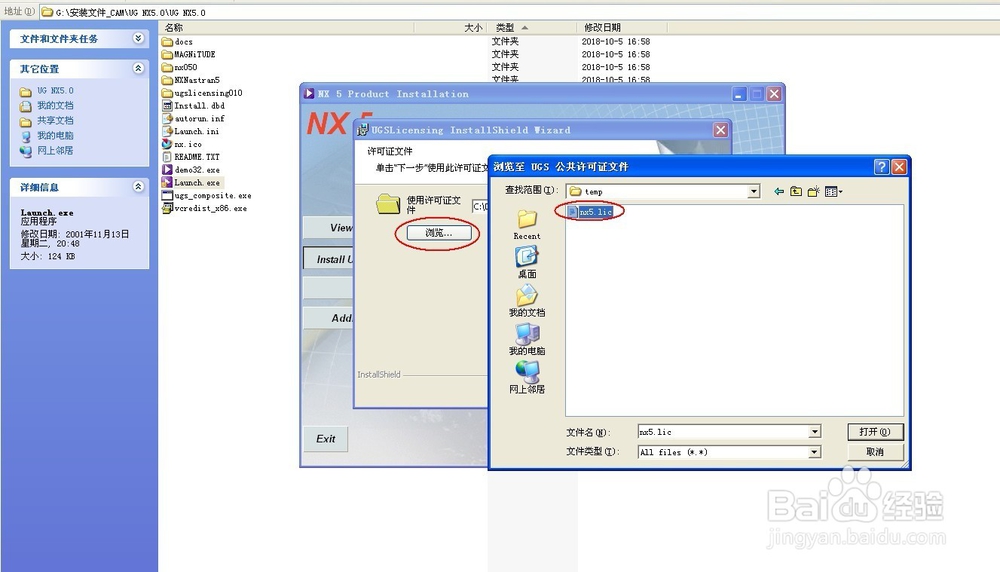The image size is (1000, 572).
Task: Click the Add button in NX 5 installer
Action: pyautogui.click(x=328, y=318)
